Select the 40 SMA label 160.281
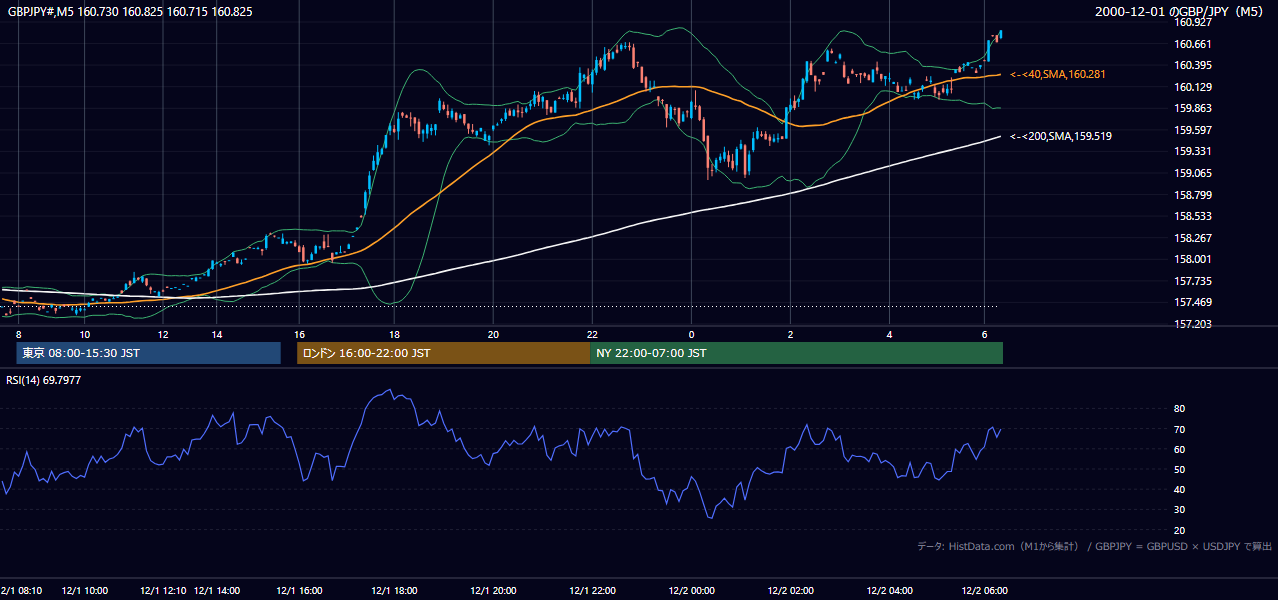 (1060, 74)
